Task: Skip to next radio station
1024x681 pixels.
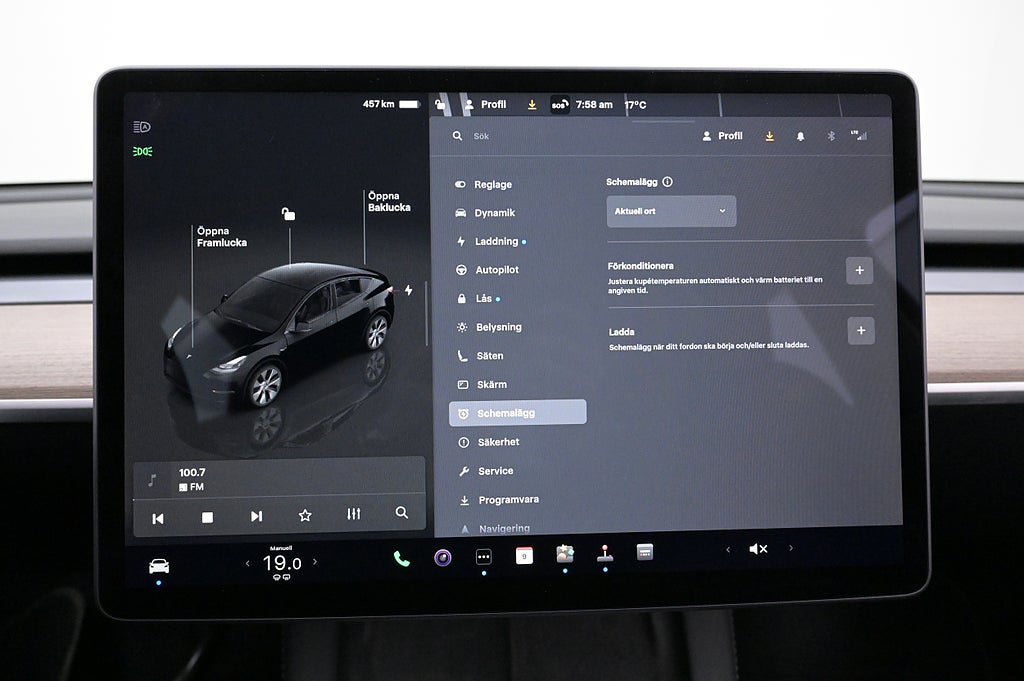Action: click(x=256, y=516)
